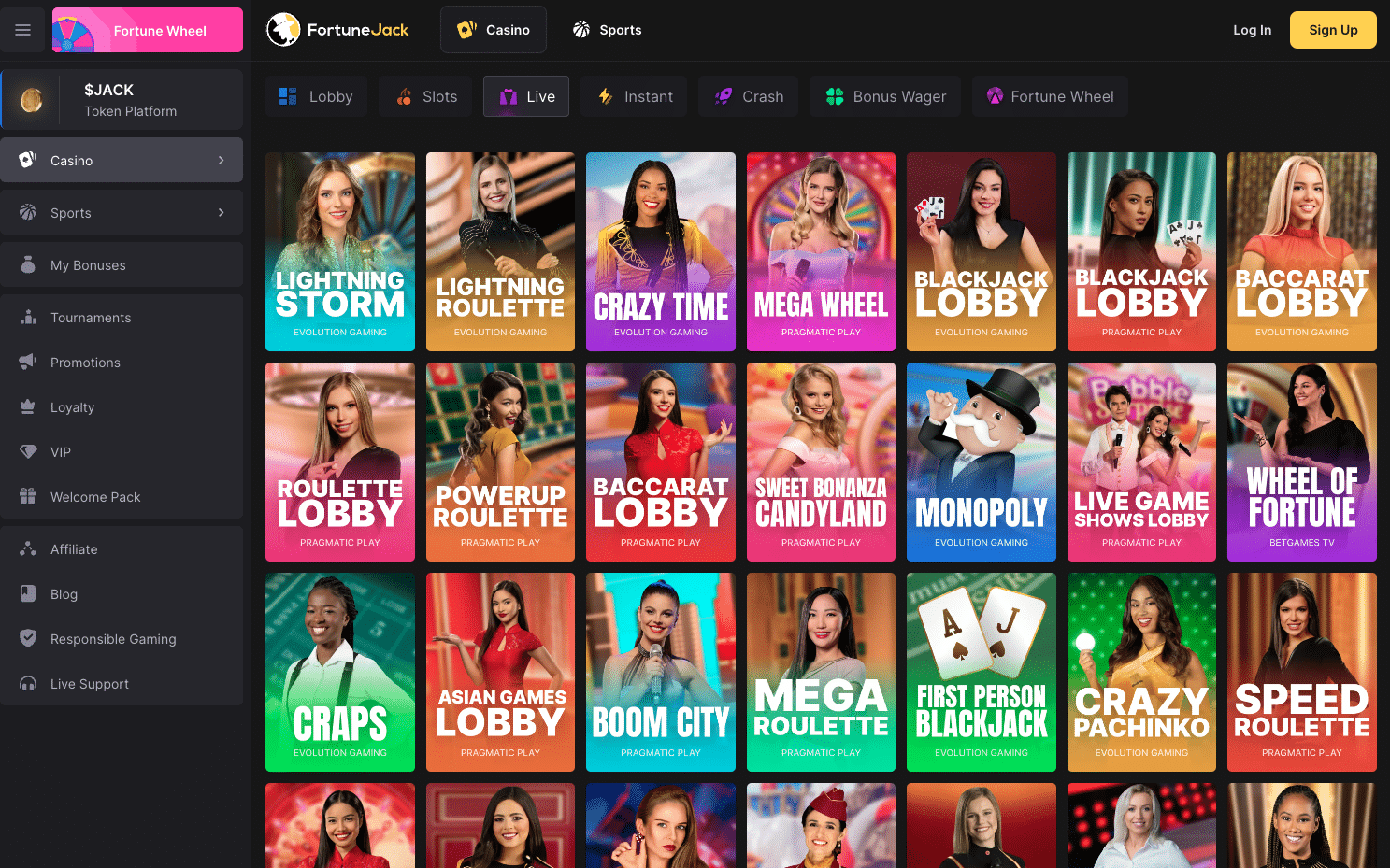Open Blackjack Lobby by Evolution Gaming
The image size is (1390, 868).
click(982, 251)
